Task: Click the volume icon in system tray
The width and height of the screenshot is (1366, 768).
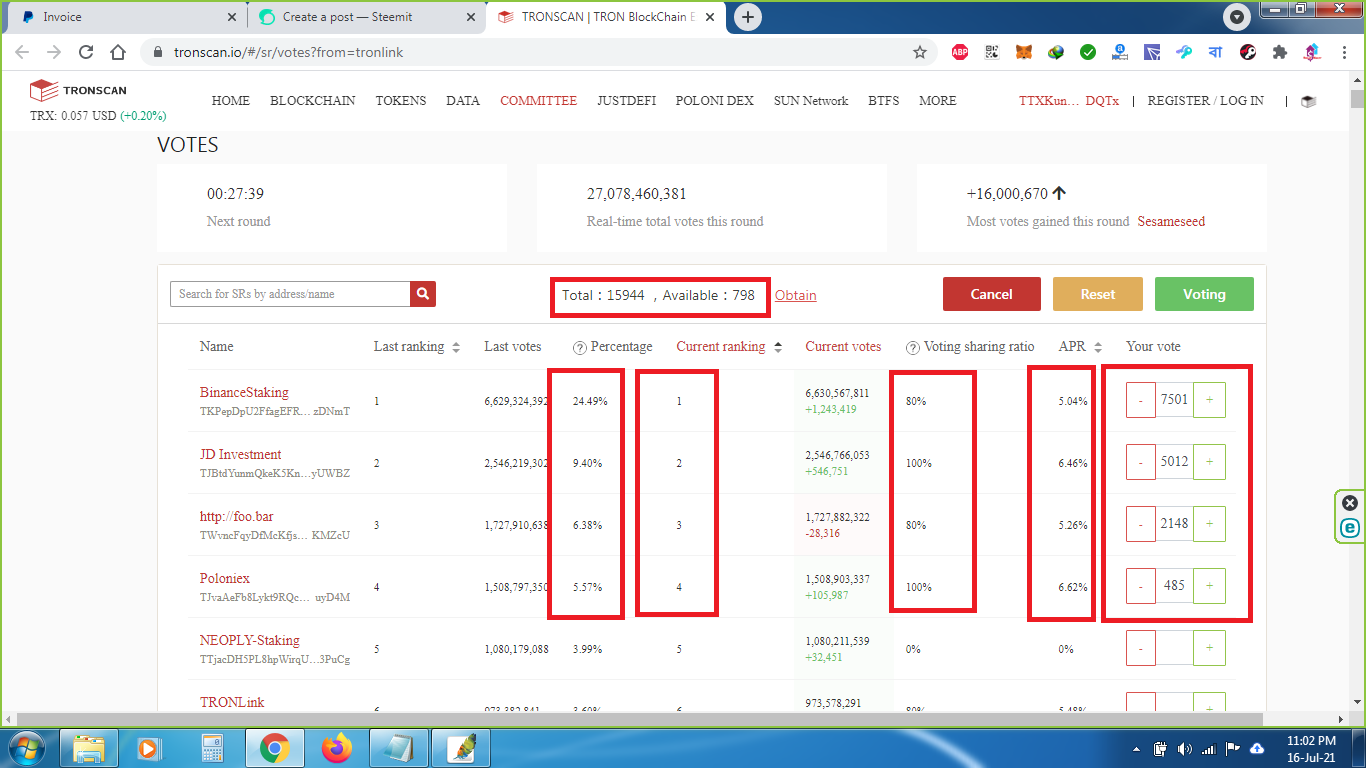Action: pyautogui.click(x=1184, y=748)
